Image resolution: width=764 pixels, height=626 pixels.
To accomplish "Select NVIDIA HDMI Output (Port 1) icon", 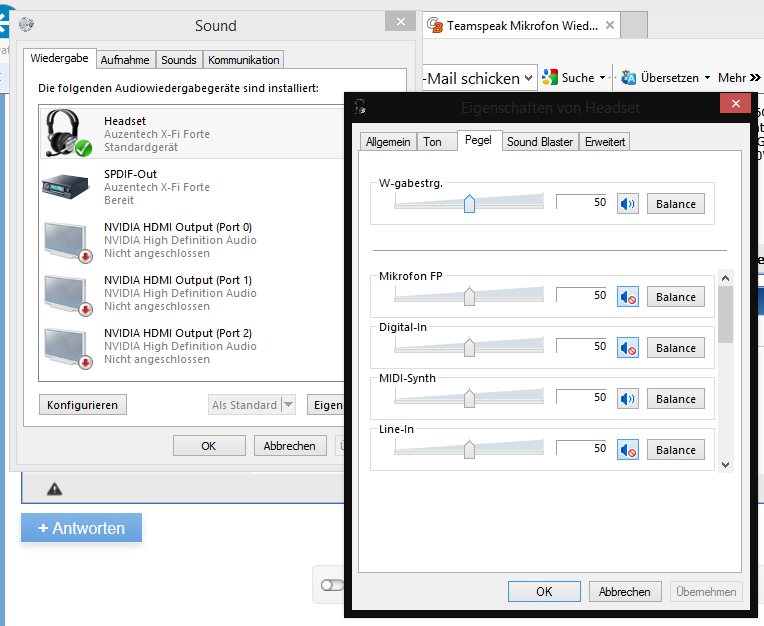I will coord(68,294).
